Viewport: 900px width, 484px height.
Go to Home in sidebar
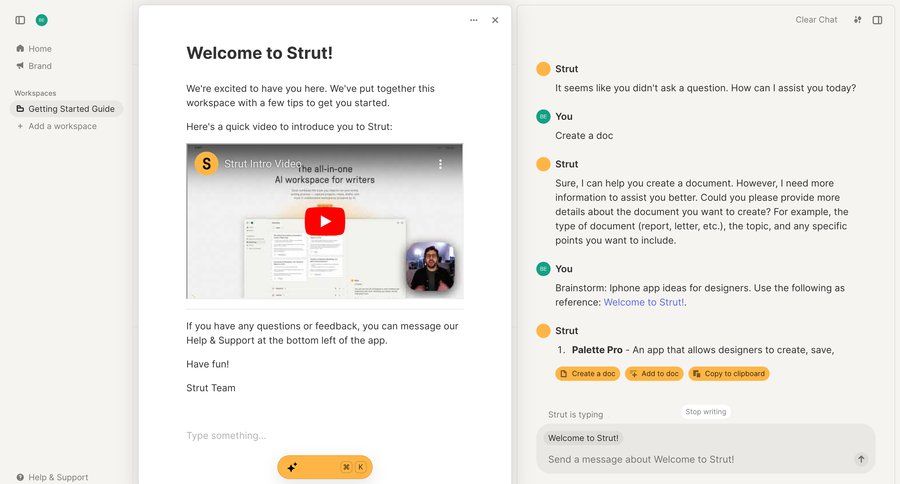tap(34, 49)
